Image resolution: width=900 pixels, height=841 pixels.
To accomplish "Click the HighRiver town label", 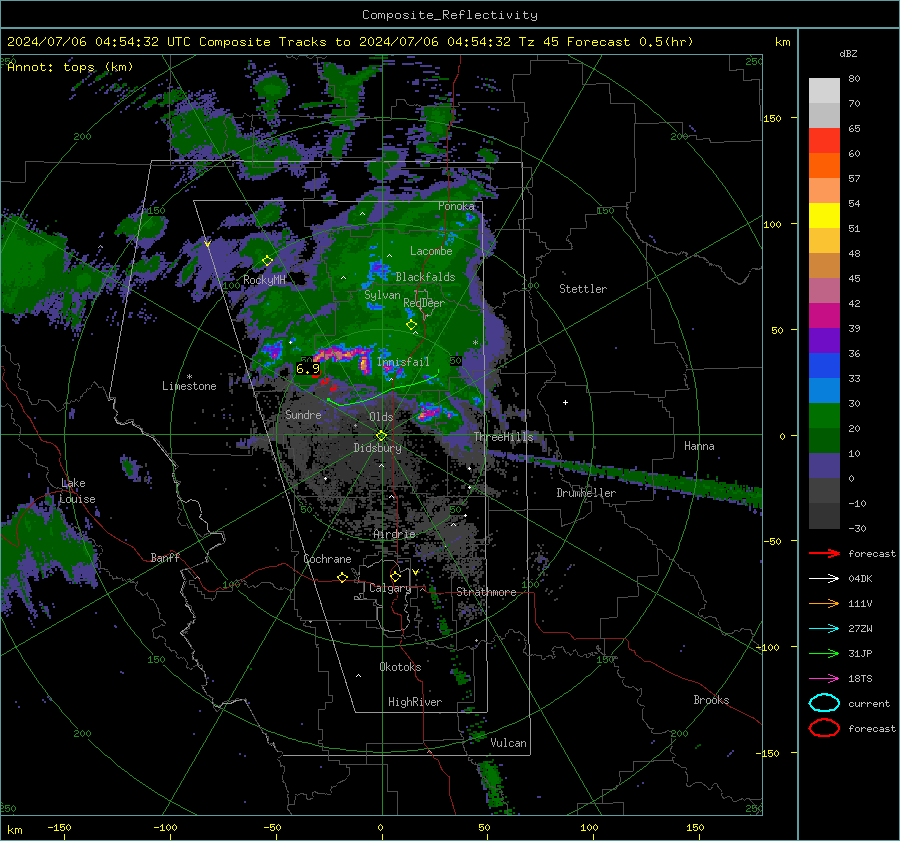I will pos(415,702).
